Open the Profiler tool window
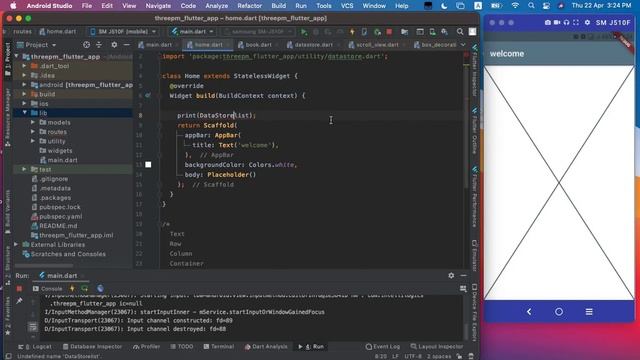Viewport: 640px width, 360px height. coord(147,347)
